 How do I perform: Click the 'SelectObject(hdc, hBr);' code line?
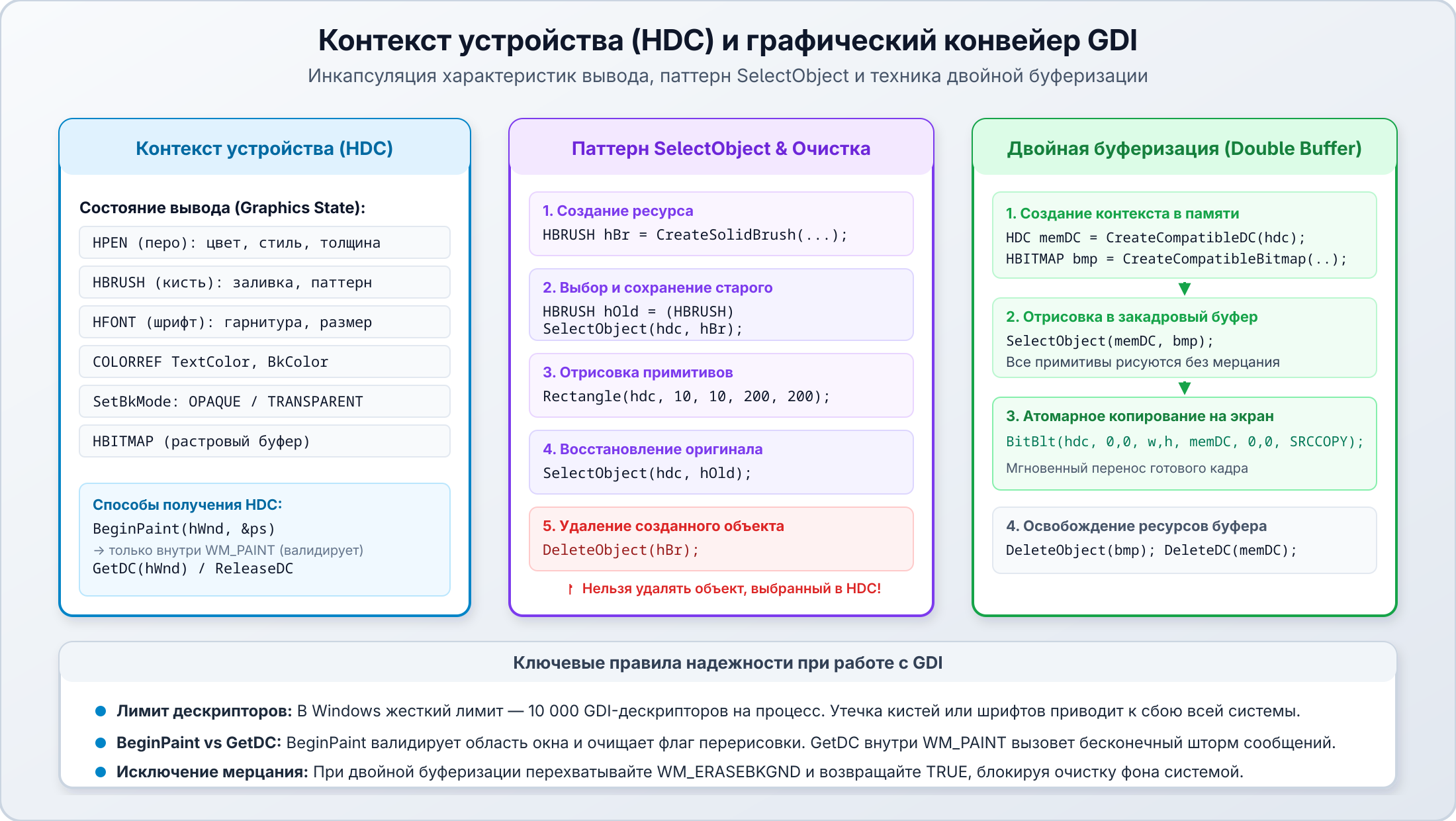coord(643,328)
